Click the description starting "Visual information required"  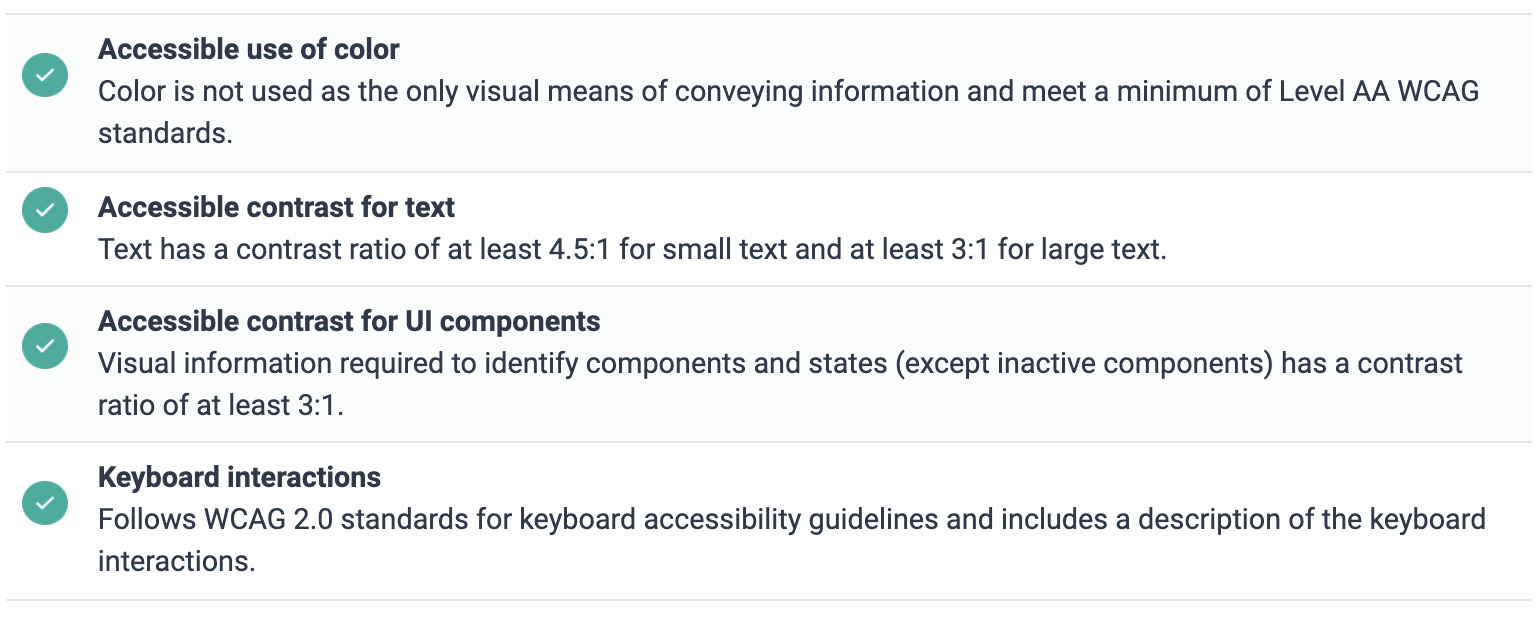coord(780,363)
